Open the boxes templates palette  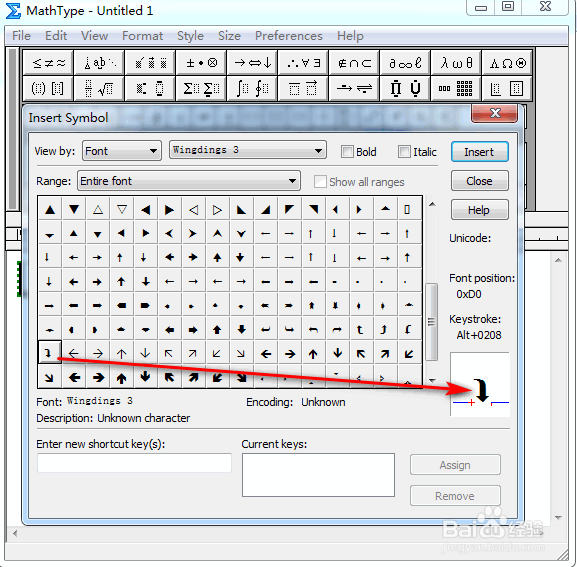coord(507,88)
